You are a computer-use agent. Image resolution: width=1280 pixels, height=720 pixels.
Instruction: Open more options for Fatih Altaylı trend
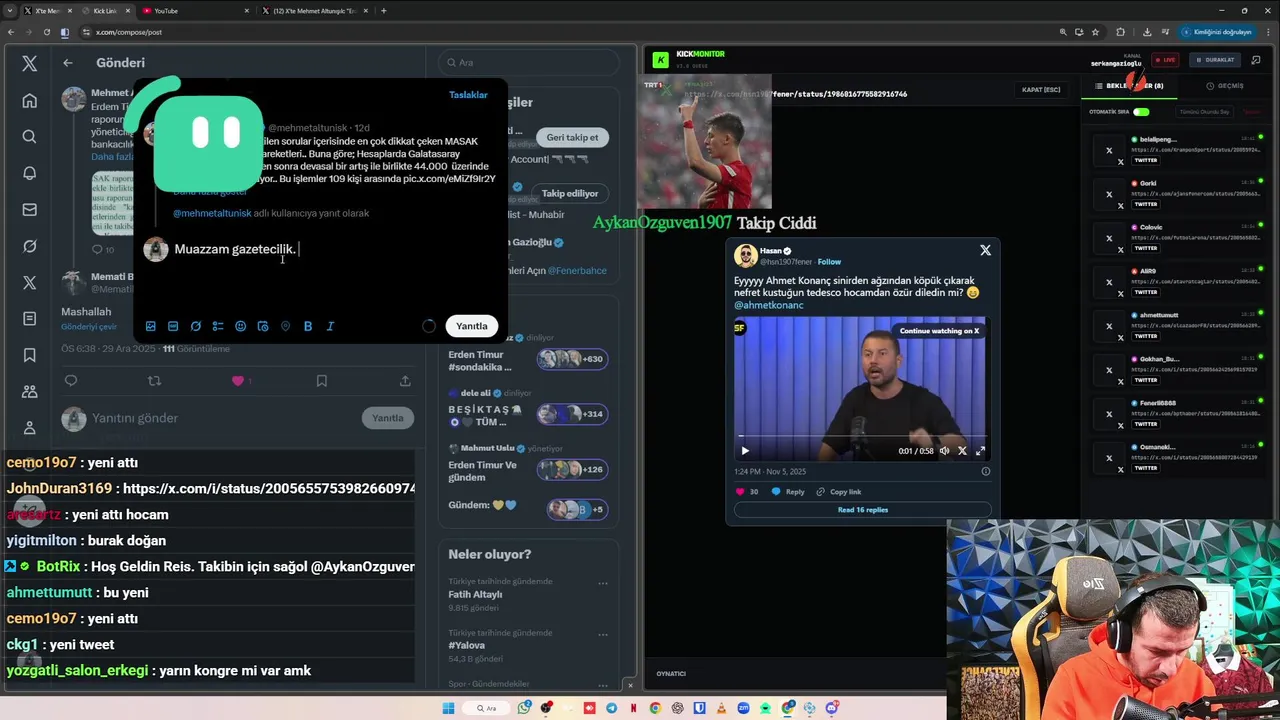(603, 583)
